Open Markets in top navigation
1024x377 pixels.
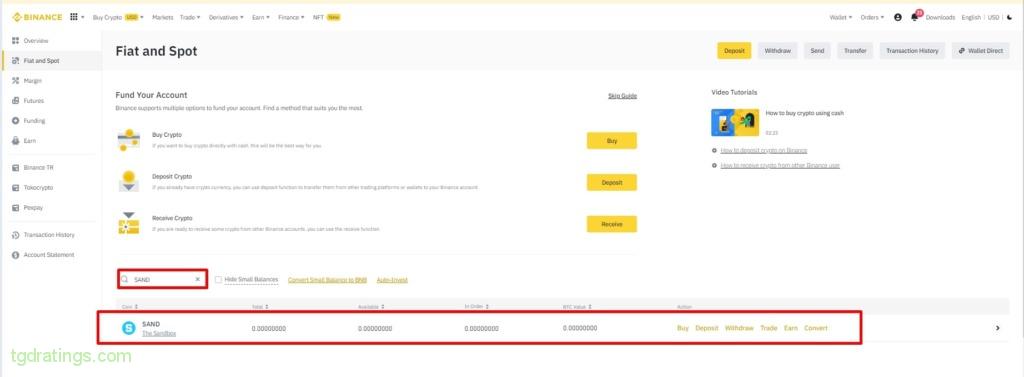pos(163,18)
